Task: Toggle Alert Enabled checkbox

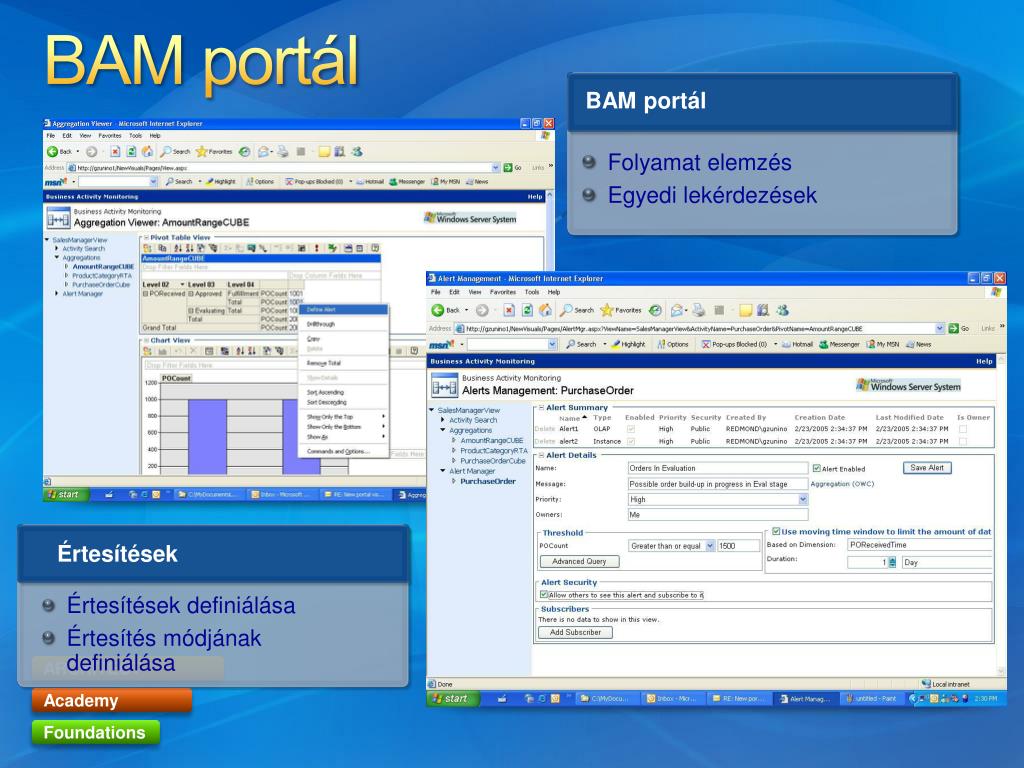Action: pyautogui.click(x=816, y=468)
